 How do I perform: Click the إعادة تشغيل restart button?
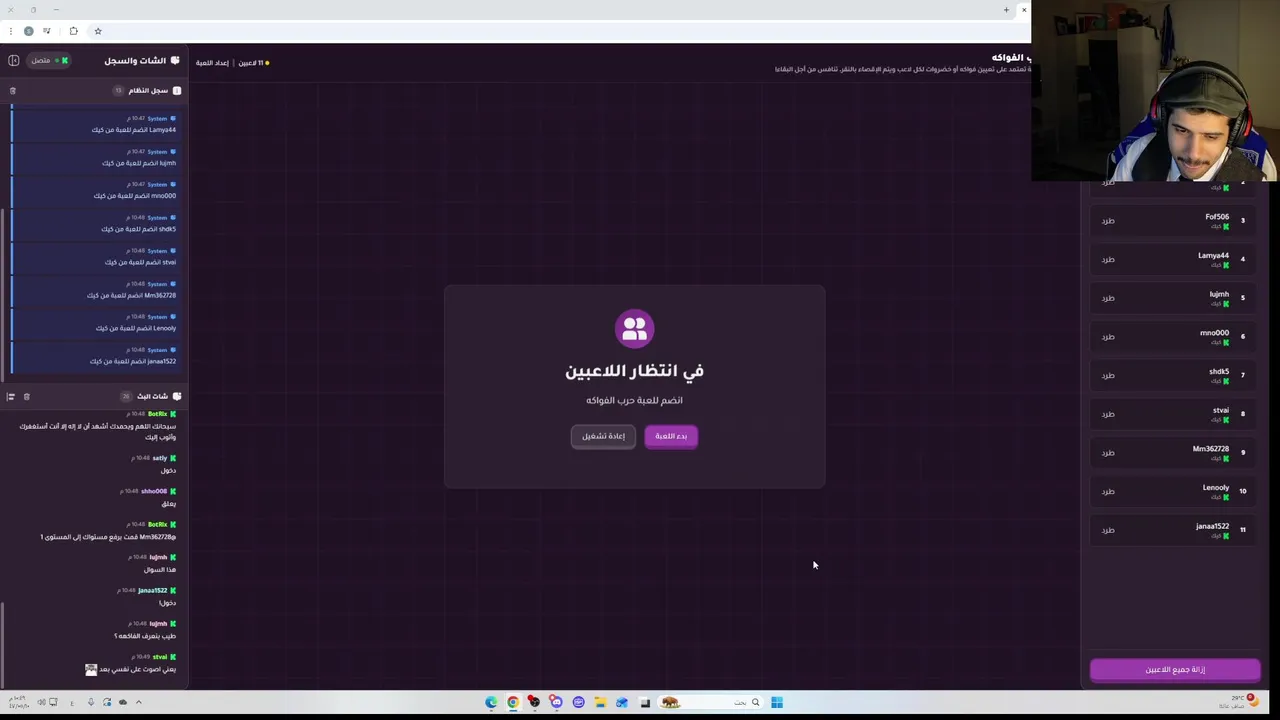coord(603,436)
